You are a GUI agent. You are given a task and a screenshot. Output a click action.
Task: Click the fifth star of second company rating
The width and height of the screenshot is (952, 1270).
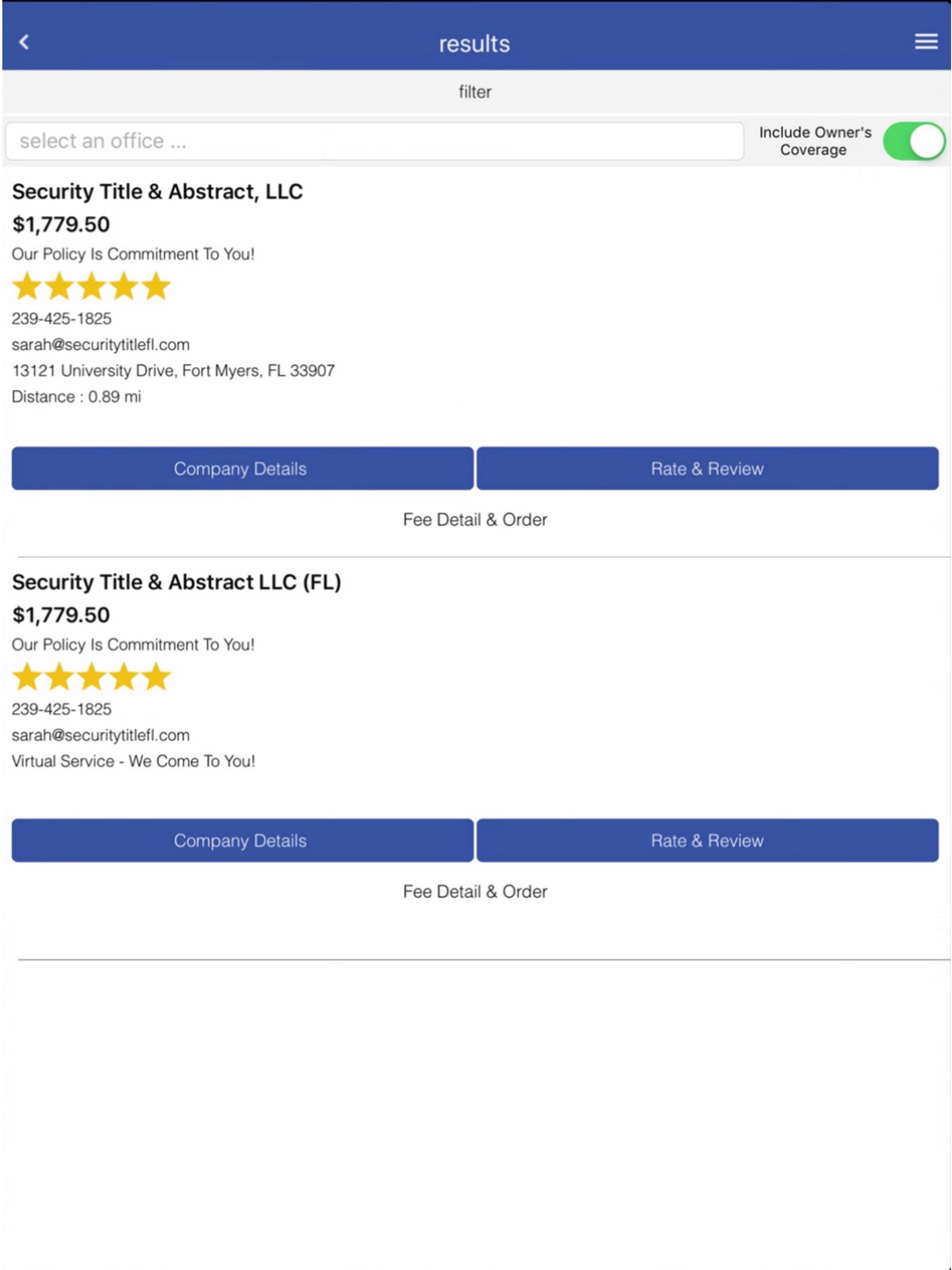156,676
